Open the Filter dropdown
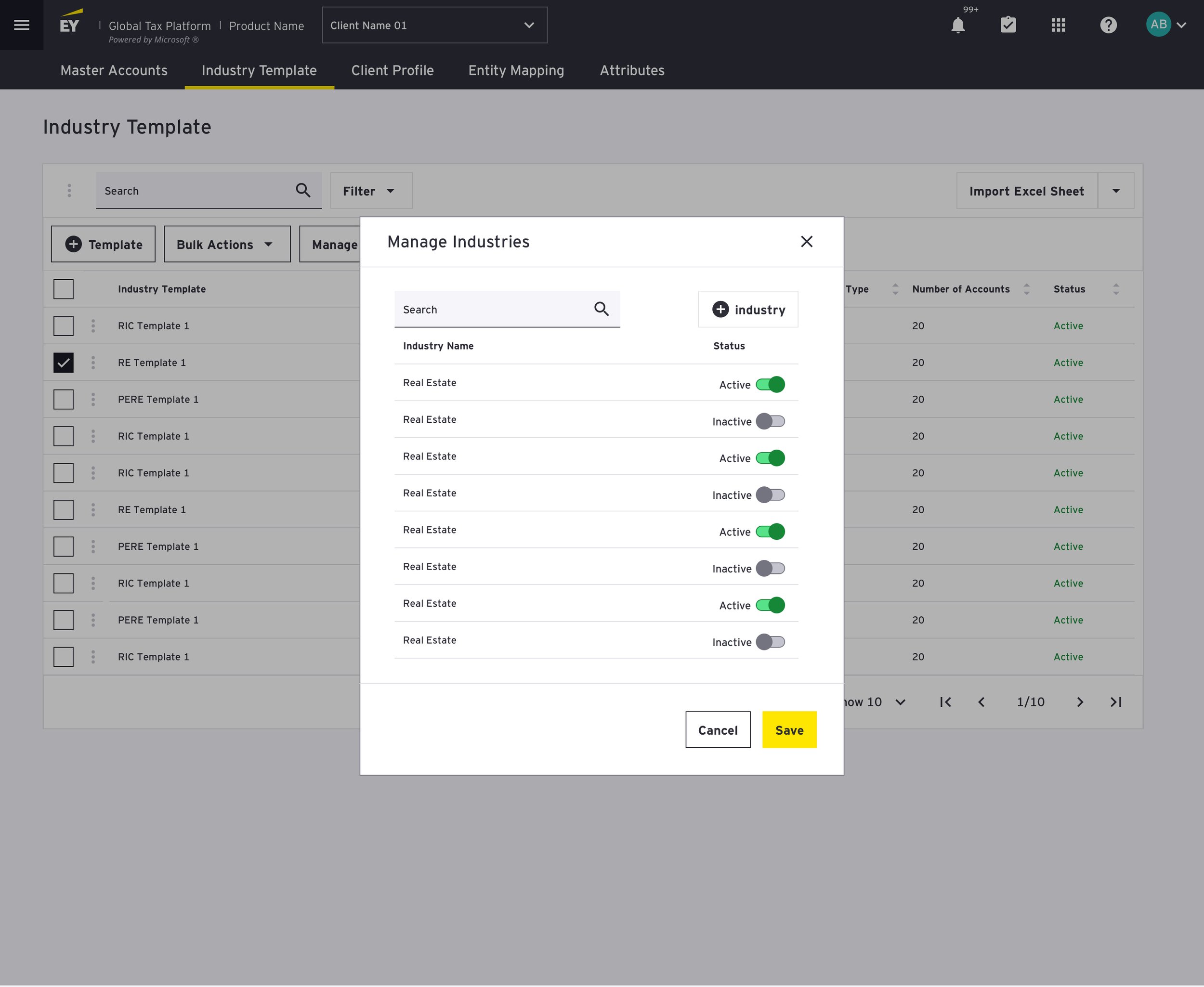This screenshot has width=1204, height=987. (371, 191)
